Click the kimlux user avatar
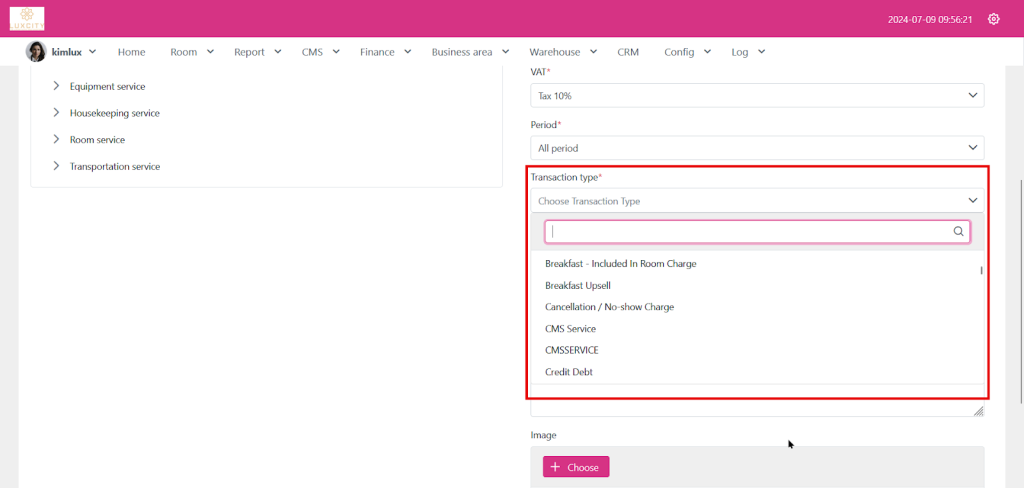Viewport: 1024px width, 488px height. click(36, 52)
